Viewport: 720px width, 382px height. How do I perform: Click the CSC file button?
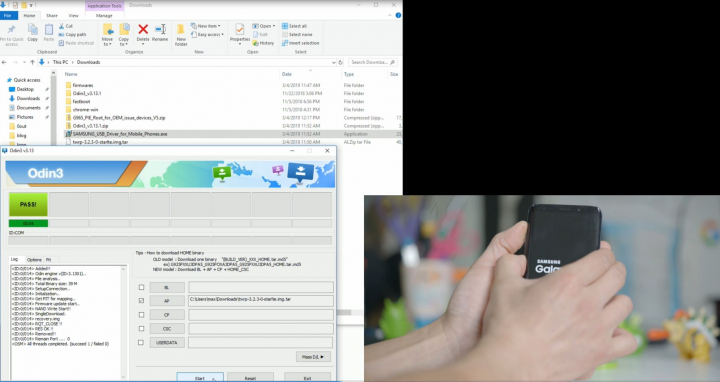click(167, 329)
